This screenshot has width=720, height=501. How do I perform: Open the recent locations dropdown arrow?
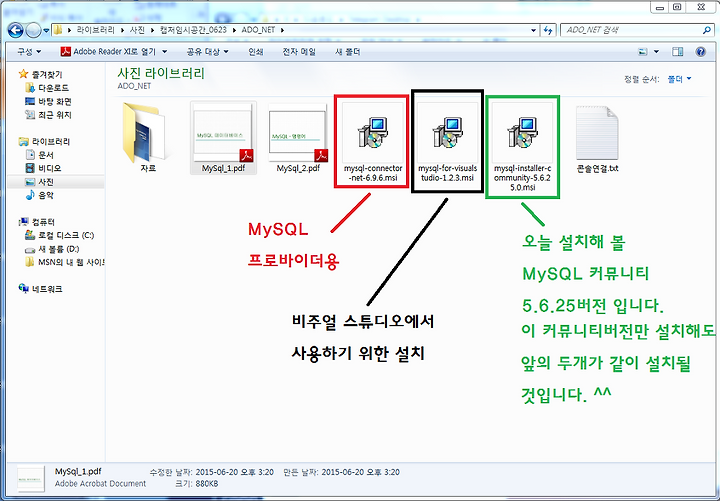(46, 31)
